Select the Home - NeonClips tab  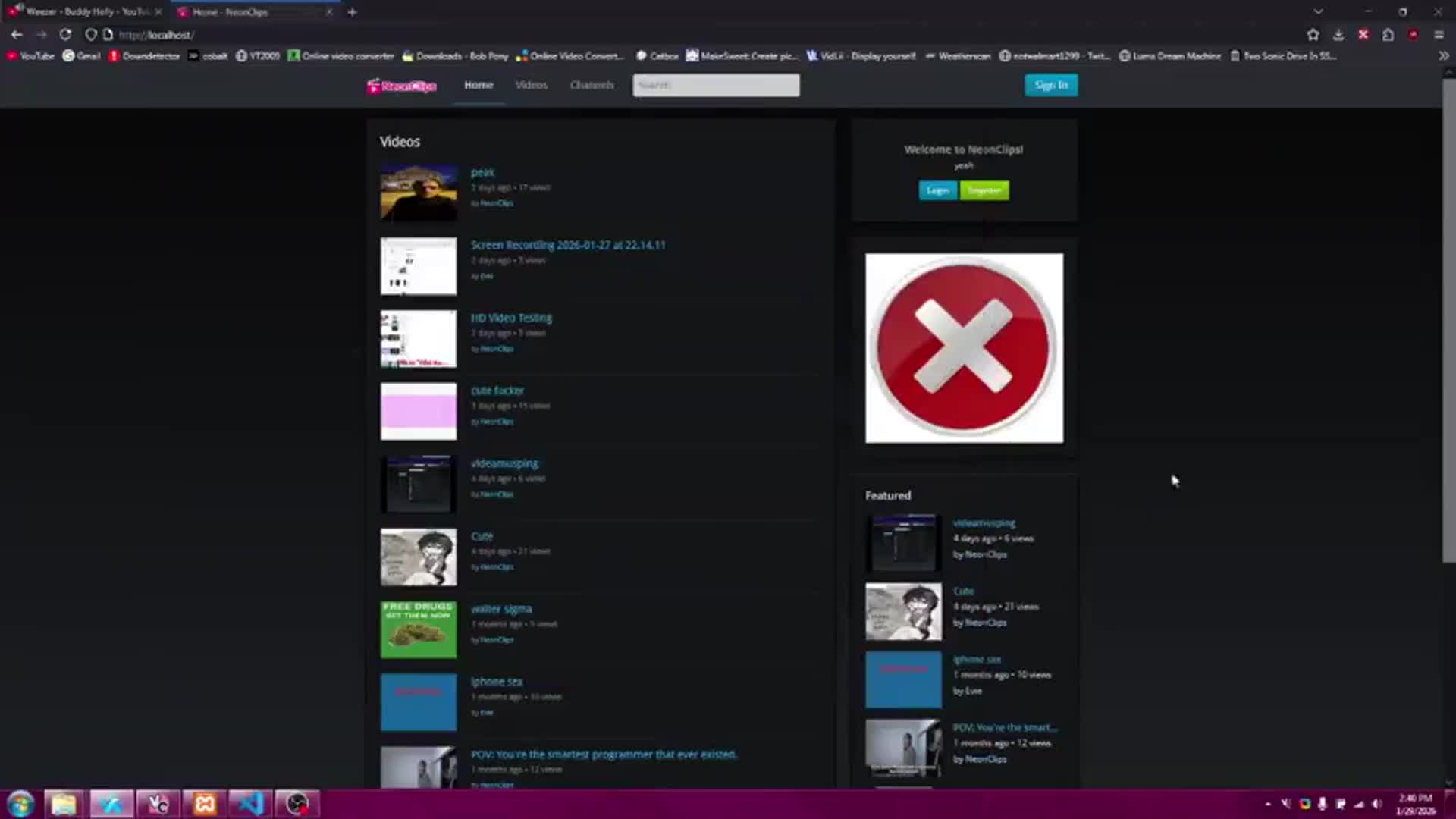(x=254, y=12)
